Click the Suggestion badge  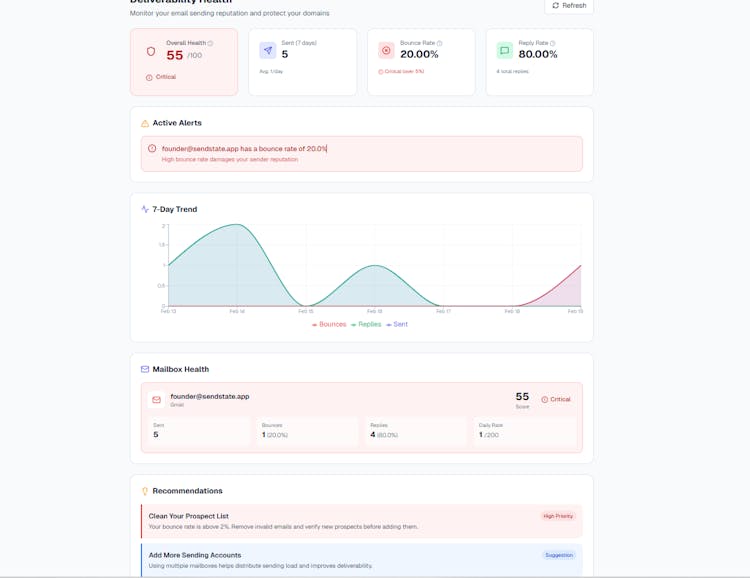(x=559, y=555)
